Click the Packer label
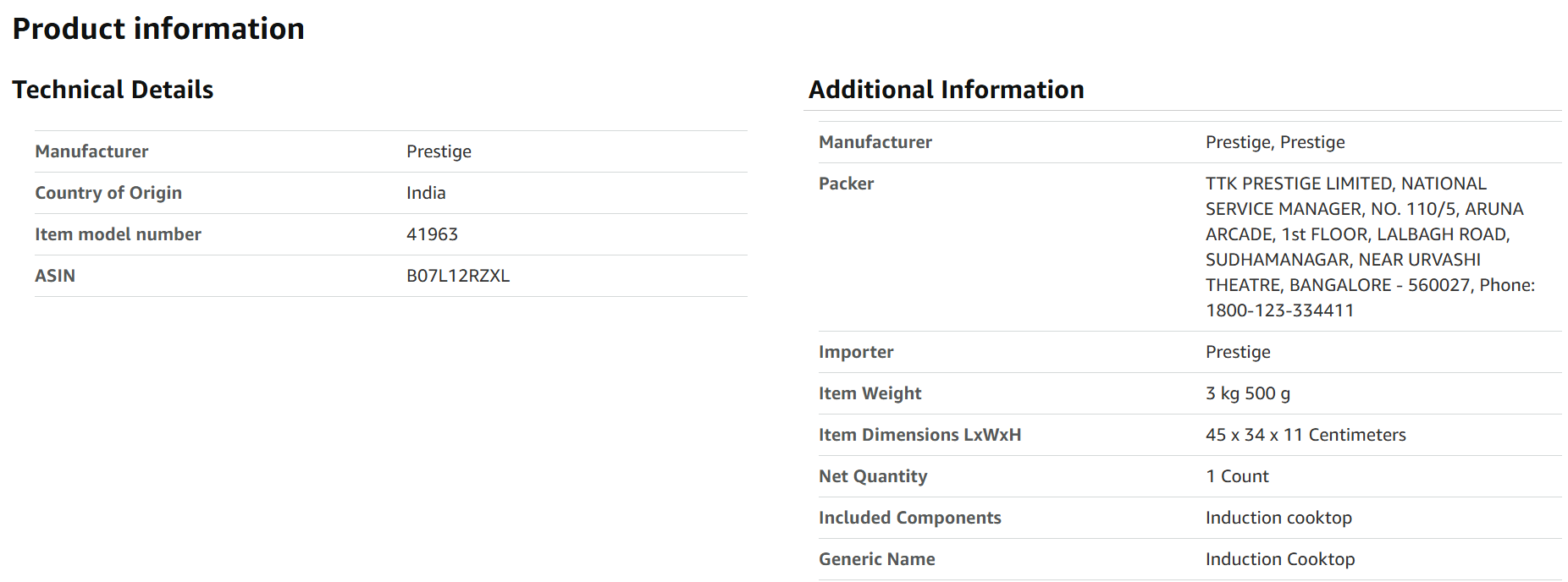The width and height of the screenshot is (1568, 582). point(846,184)
